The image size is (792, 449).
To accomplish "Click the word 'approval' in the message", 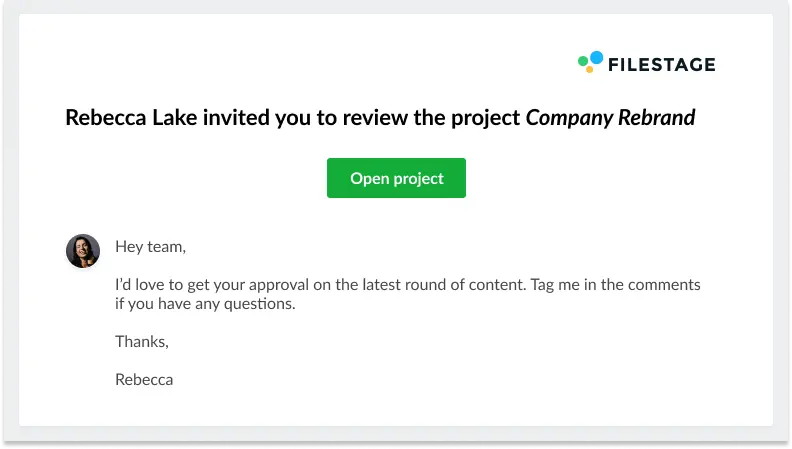I will [279, 285].
